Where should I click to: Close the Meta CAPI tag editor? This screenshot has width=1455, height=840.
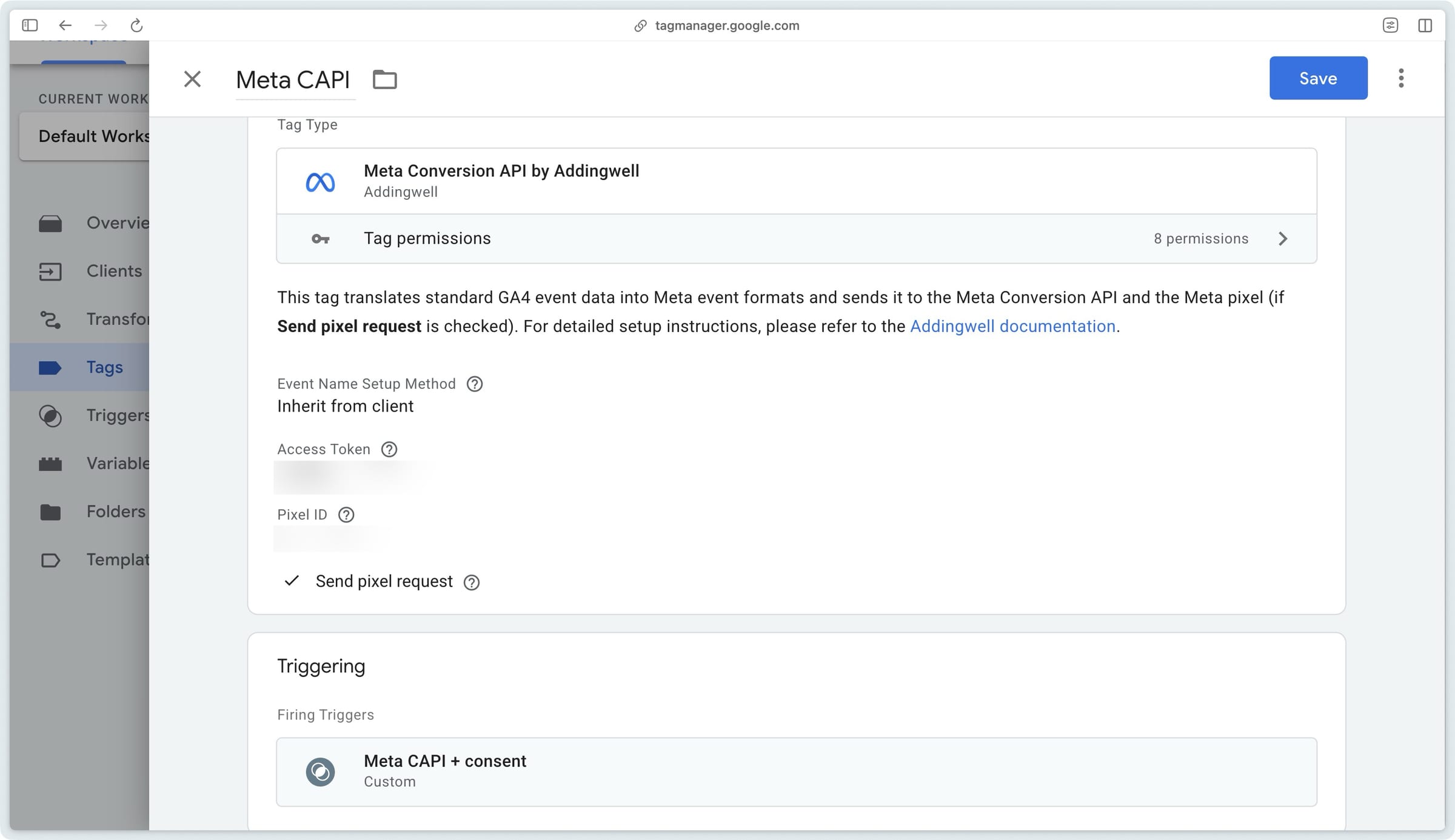coord(192,79)
